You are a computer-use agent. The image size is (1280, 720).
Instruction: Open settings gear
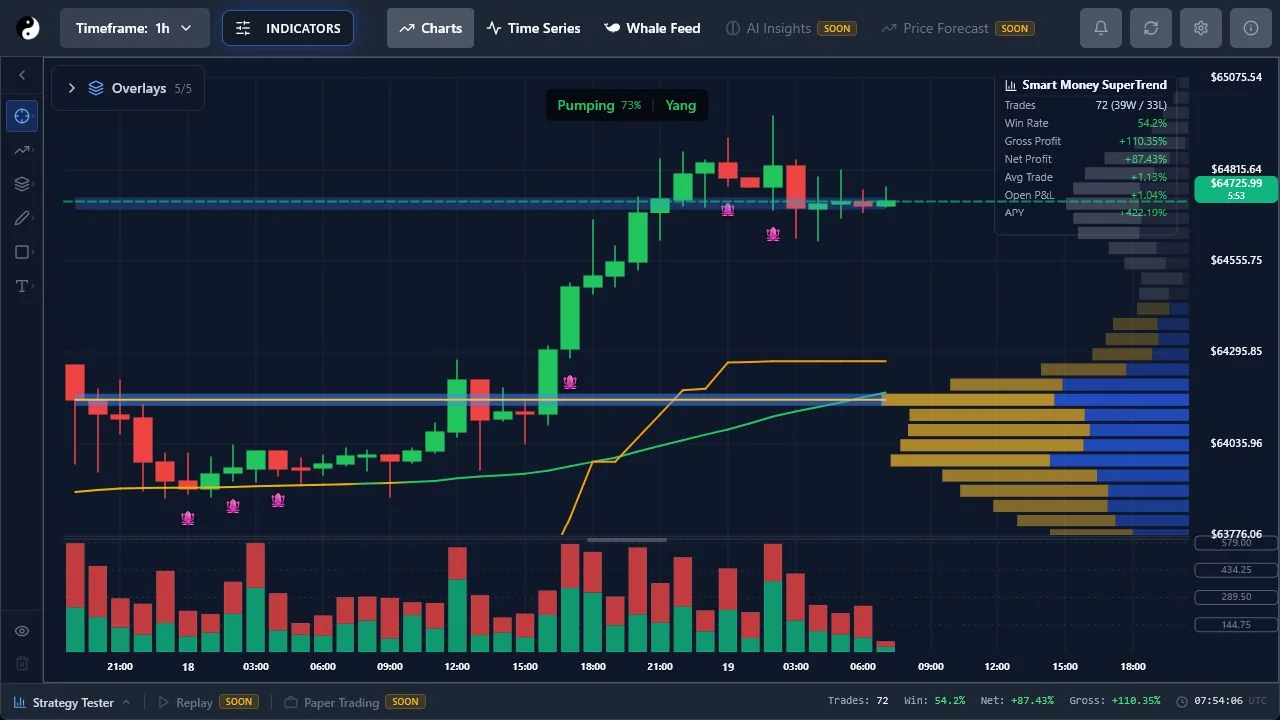(1201, 28)
